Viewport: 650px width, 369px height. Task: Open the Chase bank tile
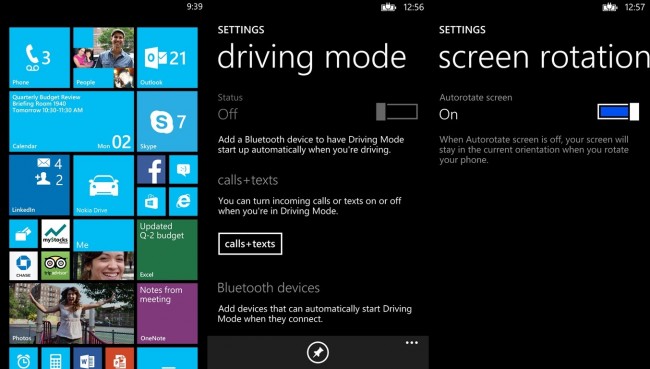pyautogui.click(x=23, y=266)
